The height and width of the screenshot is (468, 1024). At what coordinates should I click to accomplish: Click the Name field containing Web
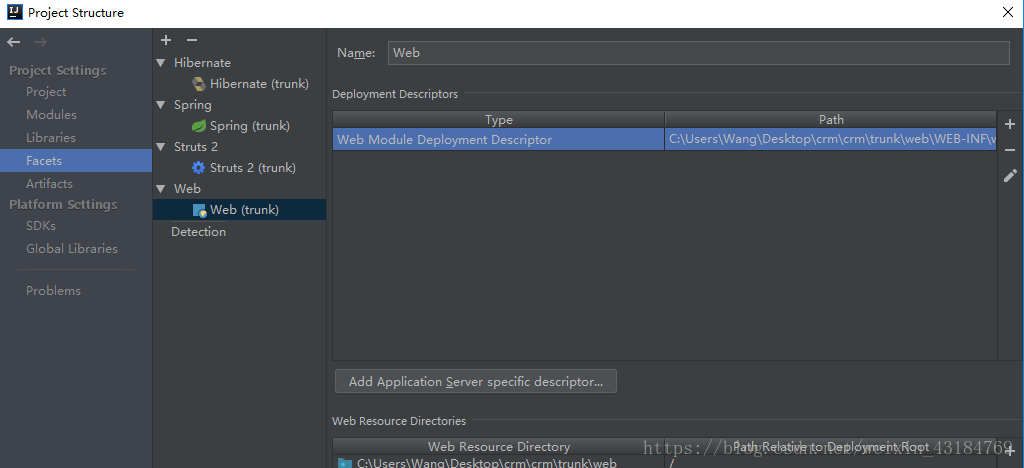(x=699, y=53)
